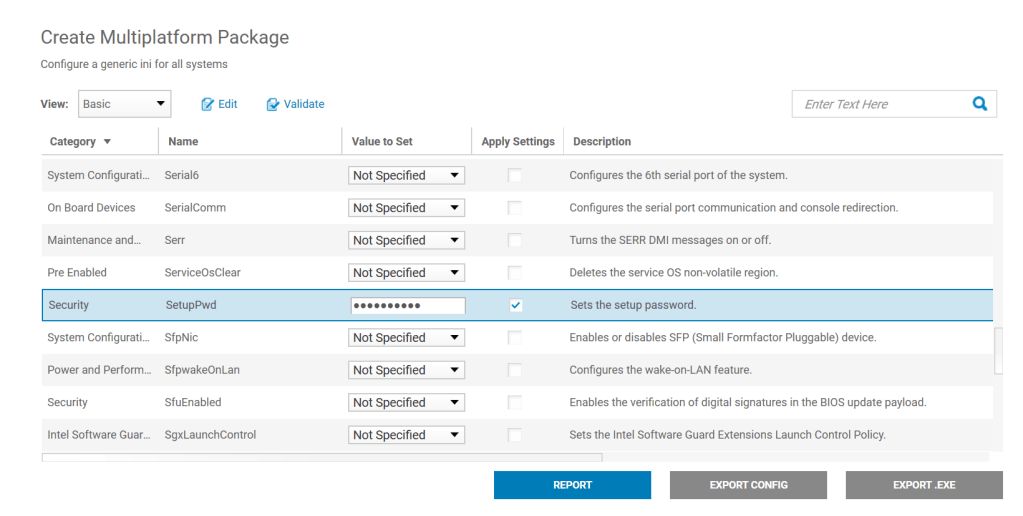The height and width of the screenshot is (516, 1023).
Task: Sort by the Name column header
Action: [x=184, y=142]
